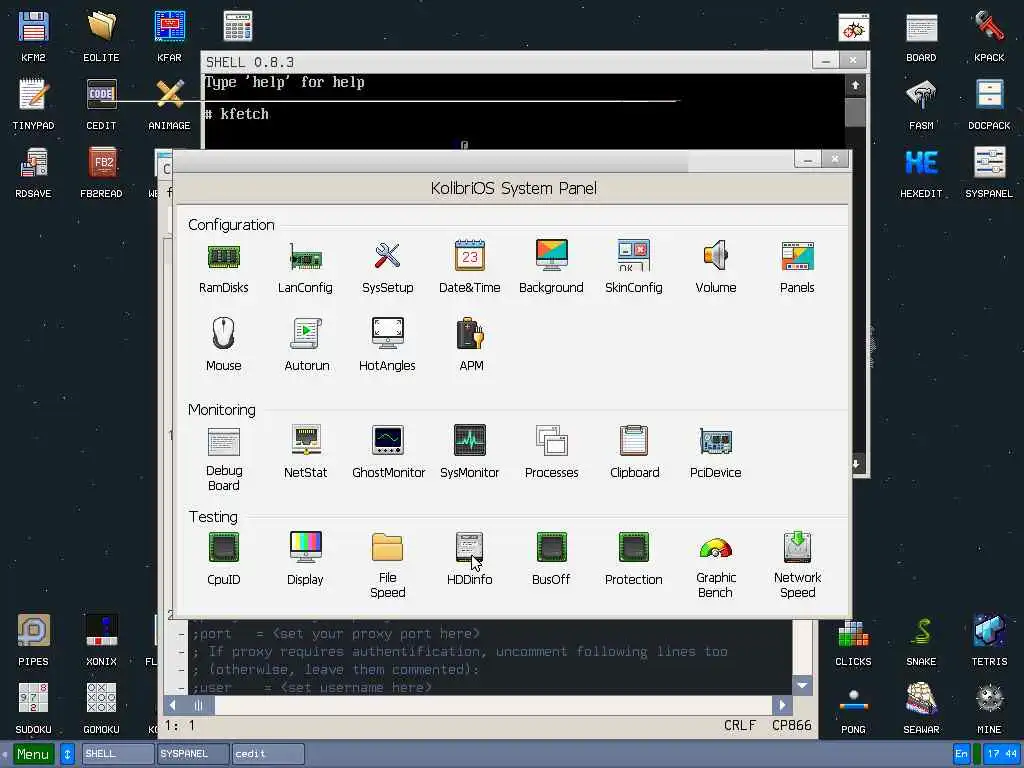Open Background wallpaper settings
The image size is (1024, 768).
551,267
